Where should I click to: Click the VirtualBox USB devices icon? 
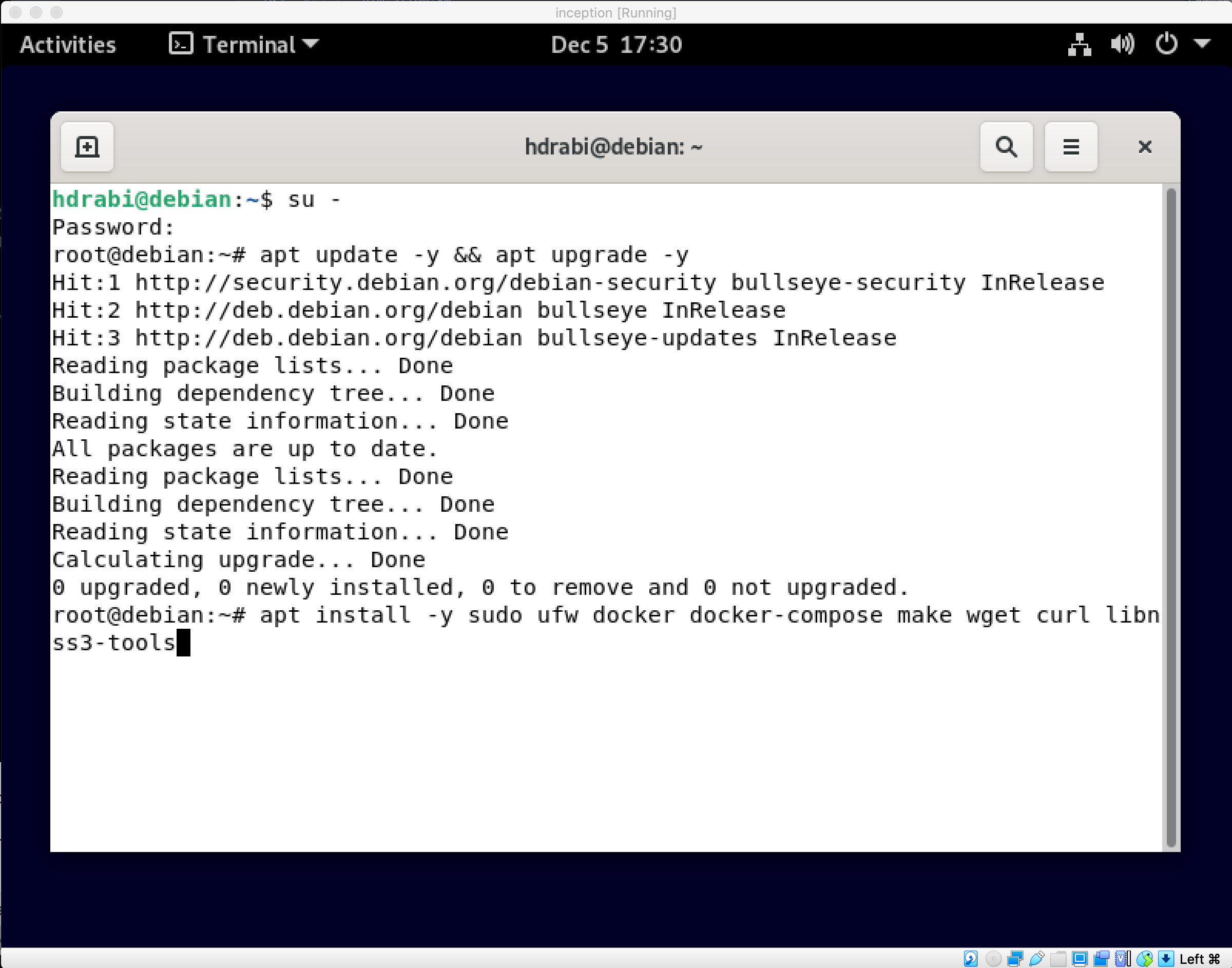[x=1036, y=958]
